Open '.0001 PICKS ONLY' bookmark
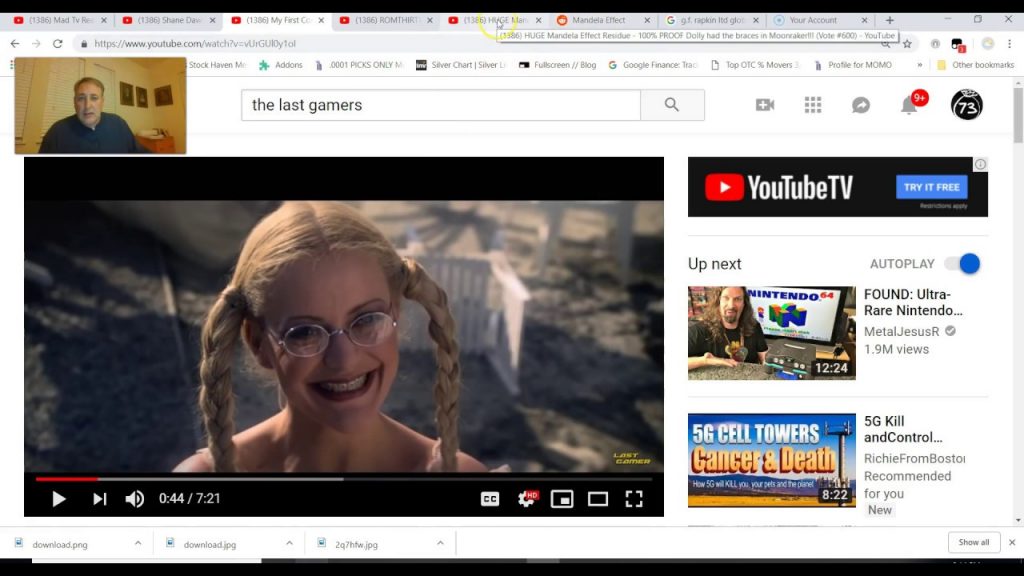This screenshot has width=1024, height=576. pos(359,65)
